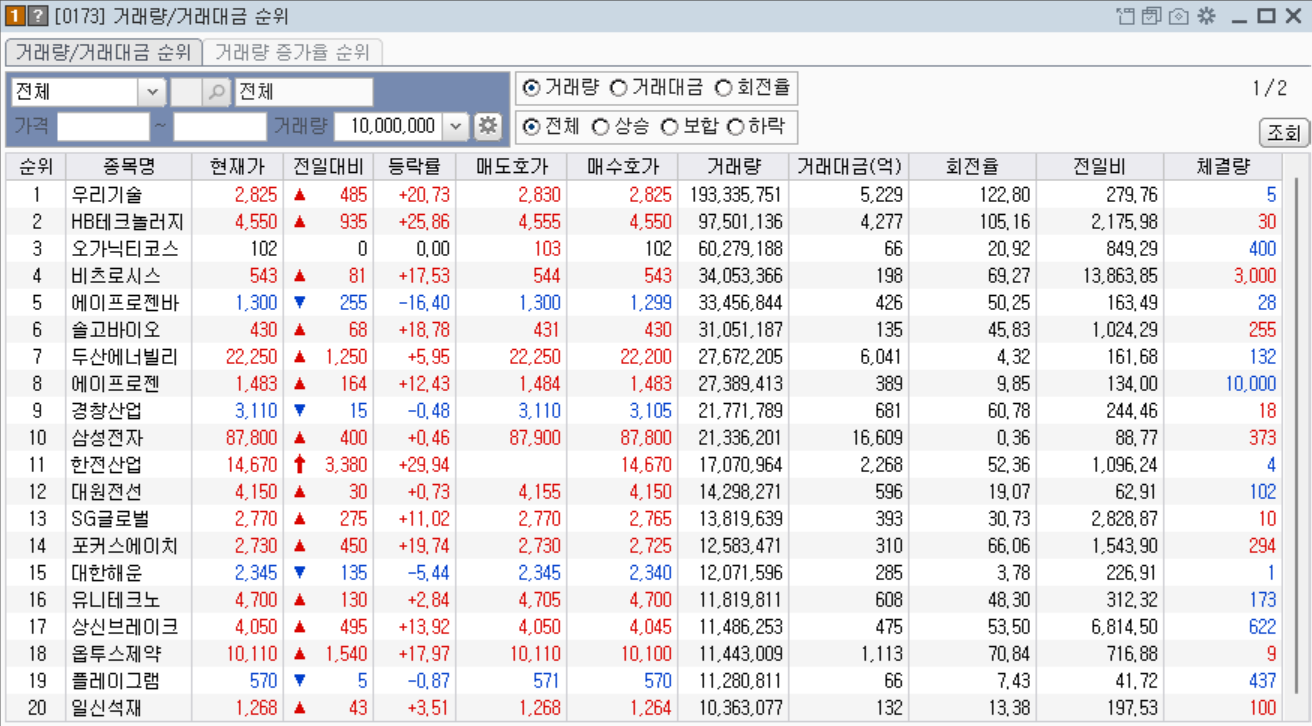Click the gray code box left of magnifier

coord(186,92)
